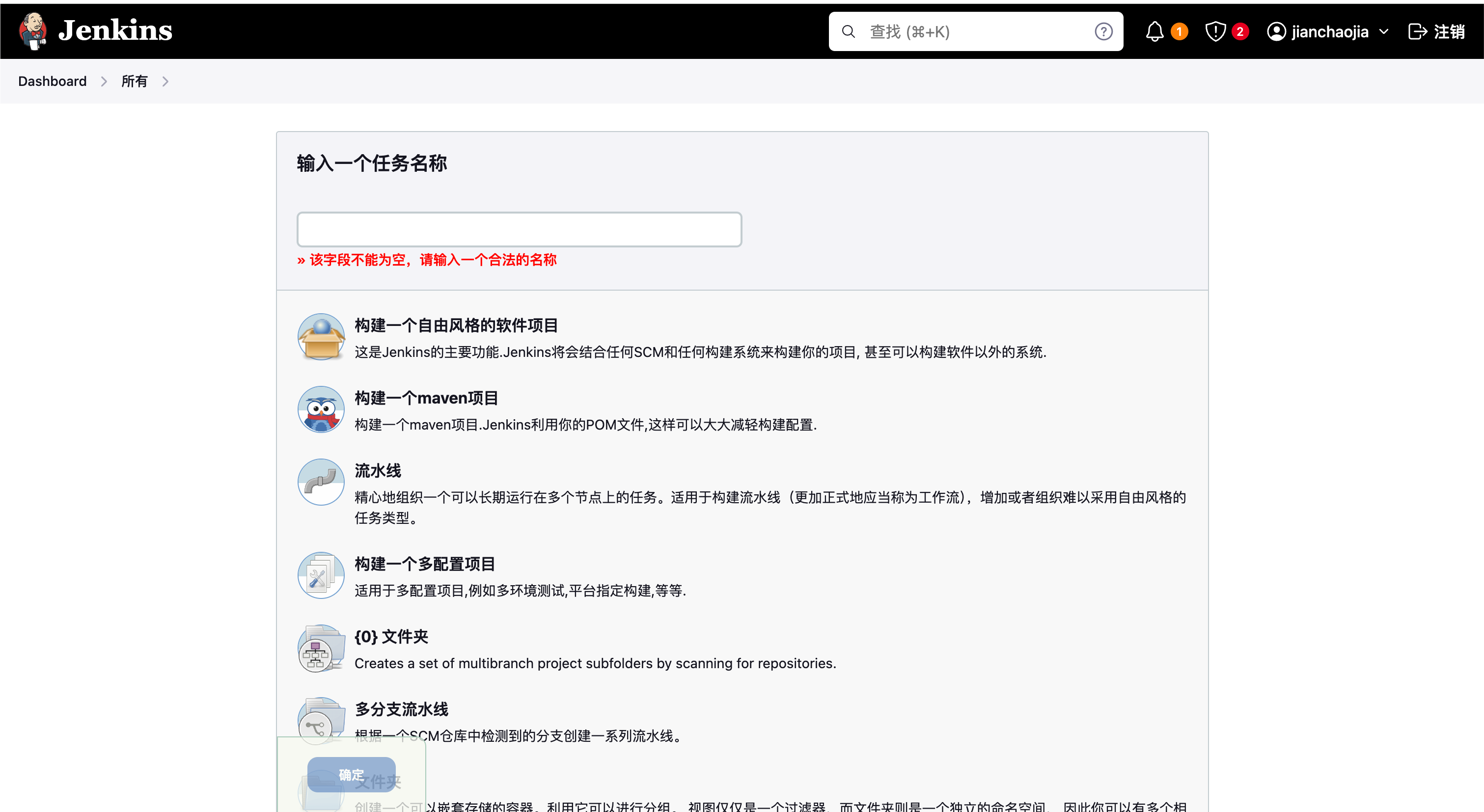Open notifications bell icon
This screenshot has width=1484, height=812.
(x=1154, y=32)
